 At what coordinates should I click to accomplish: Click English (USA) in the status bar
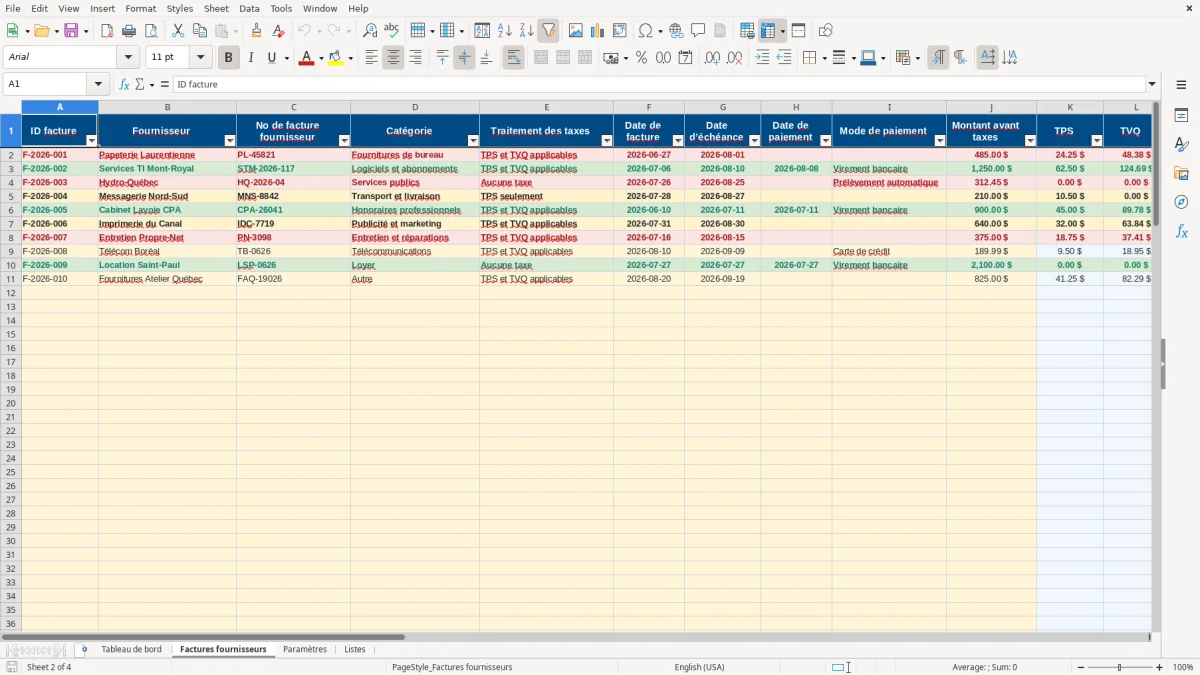pos(700,667)
